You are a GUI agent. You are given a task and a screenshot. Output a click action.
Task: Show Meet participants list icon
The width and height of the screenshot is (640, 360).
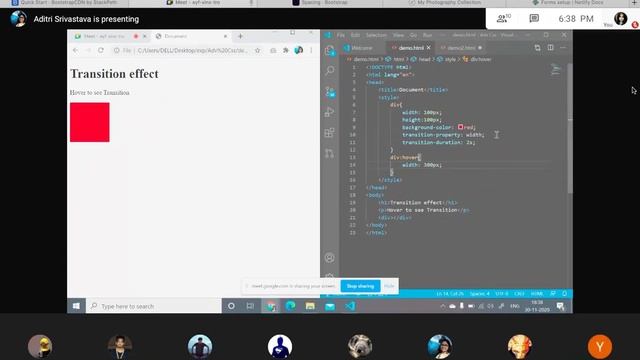[504, 18]
